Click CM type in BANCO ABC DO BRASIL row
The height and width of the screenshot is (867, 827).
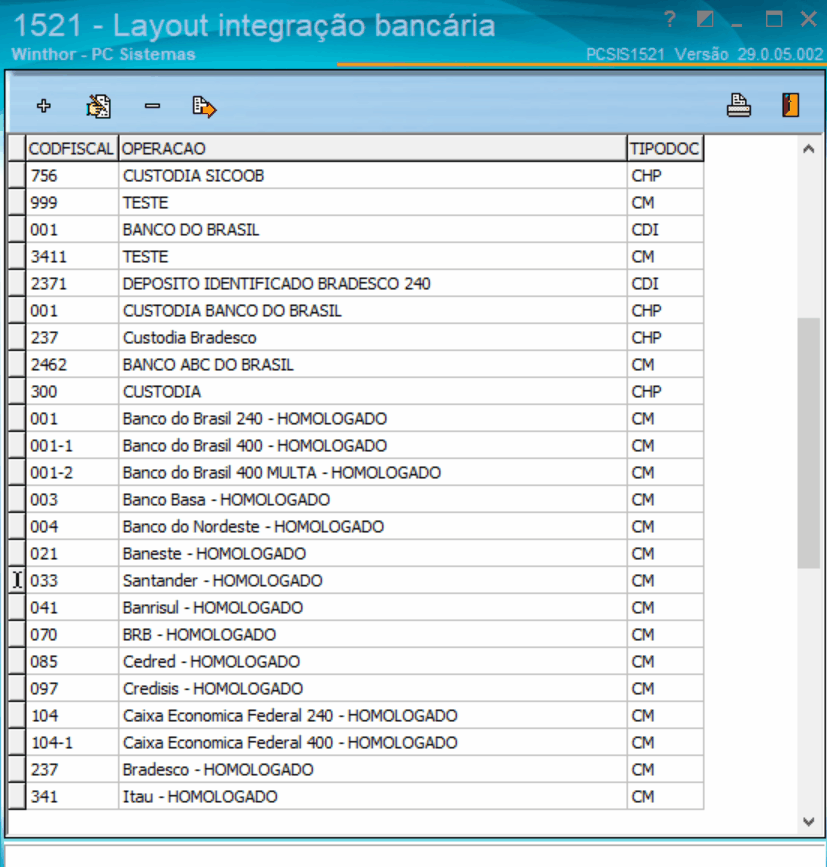(x=666, y=364)
